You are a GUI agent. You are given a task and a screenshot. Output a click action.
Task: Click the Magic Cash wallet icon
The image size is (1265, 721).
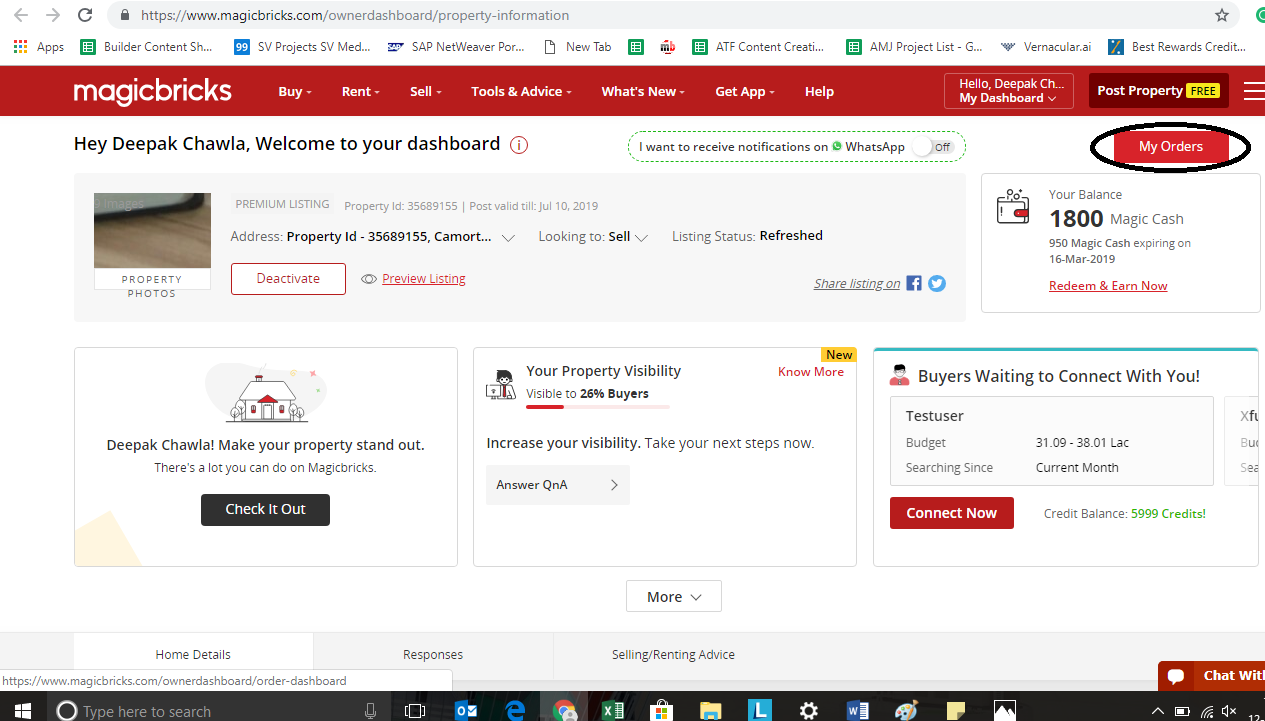tap(1013, 208)
